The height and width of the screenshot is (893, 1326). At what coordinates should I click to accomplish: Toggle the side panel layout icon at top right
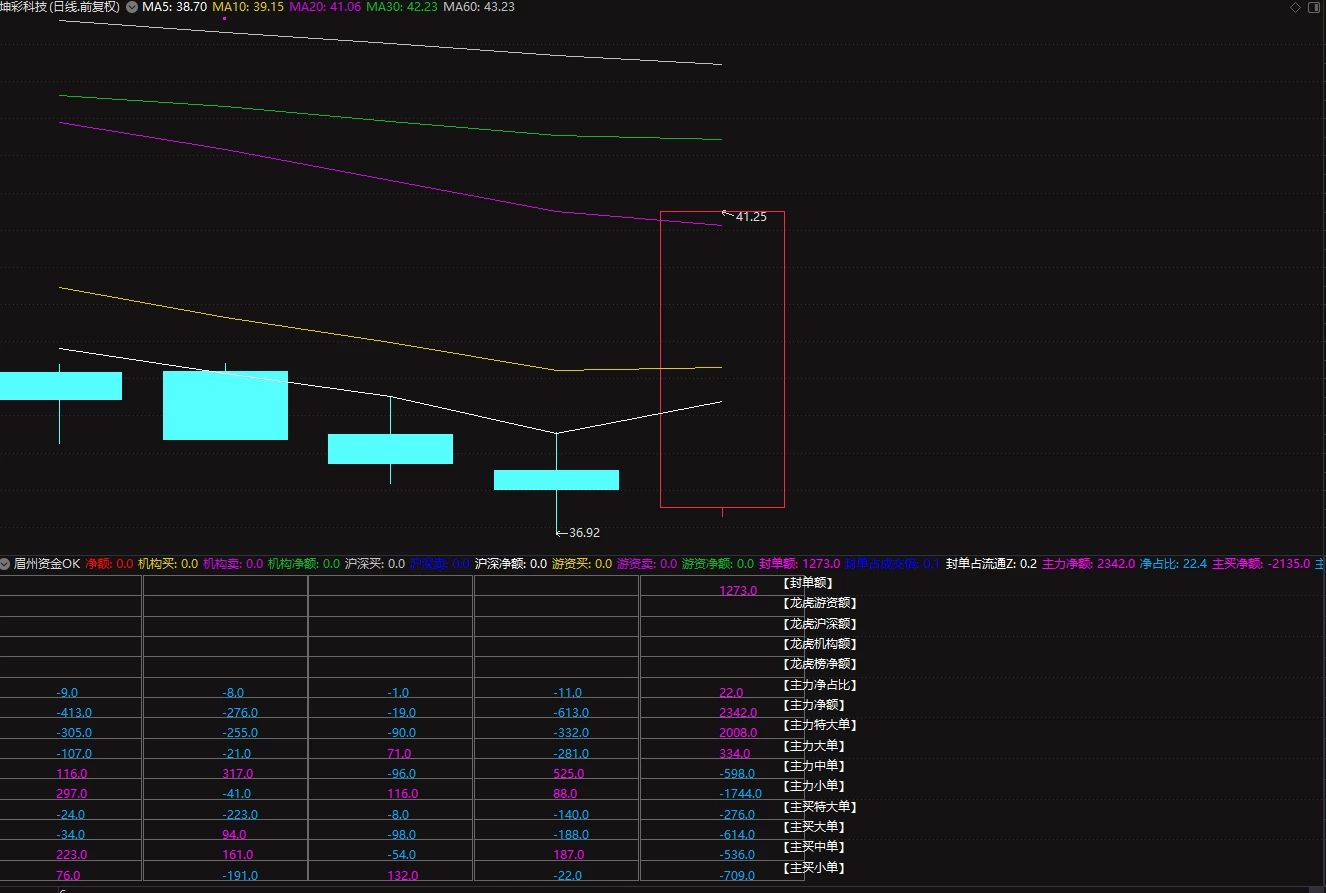tap(1314, 7)
